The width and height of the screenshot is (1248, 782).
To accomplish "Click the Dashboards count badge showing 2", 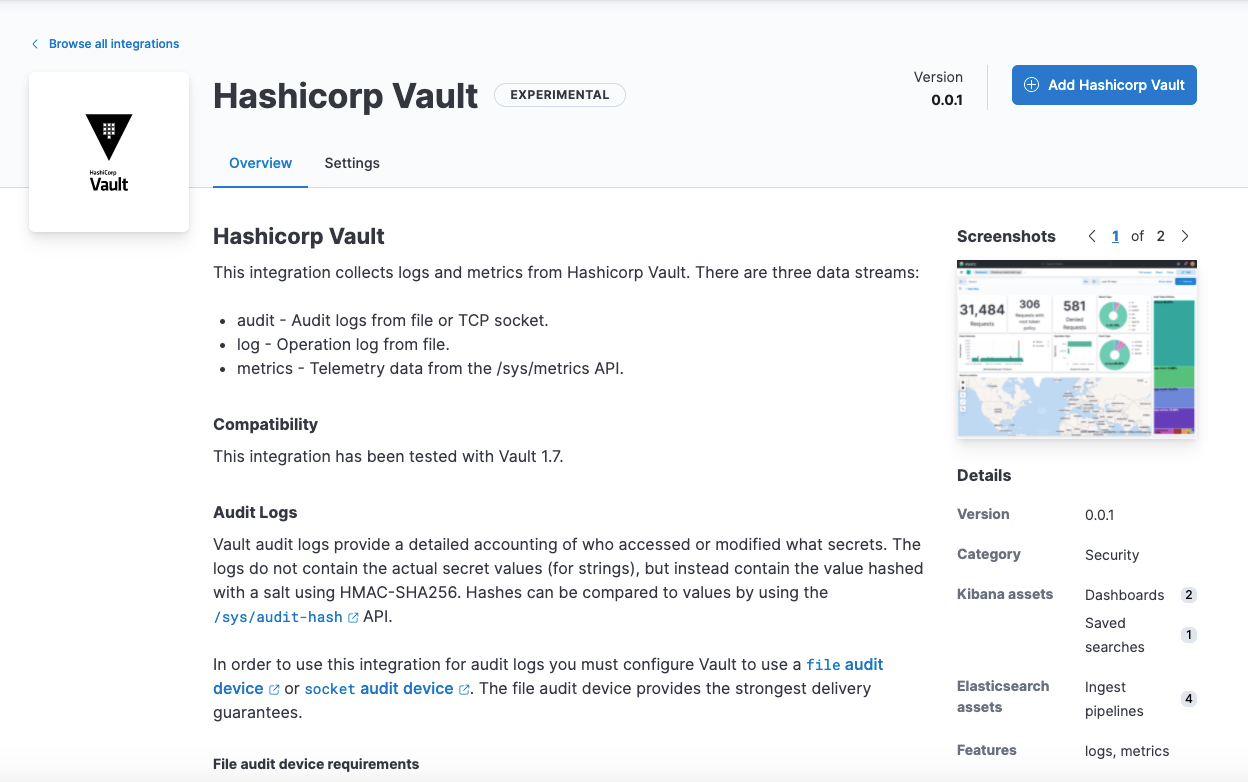I will click(1189, 594).
